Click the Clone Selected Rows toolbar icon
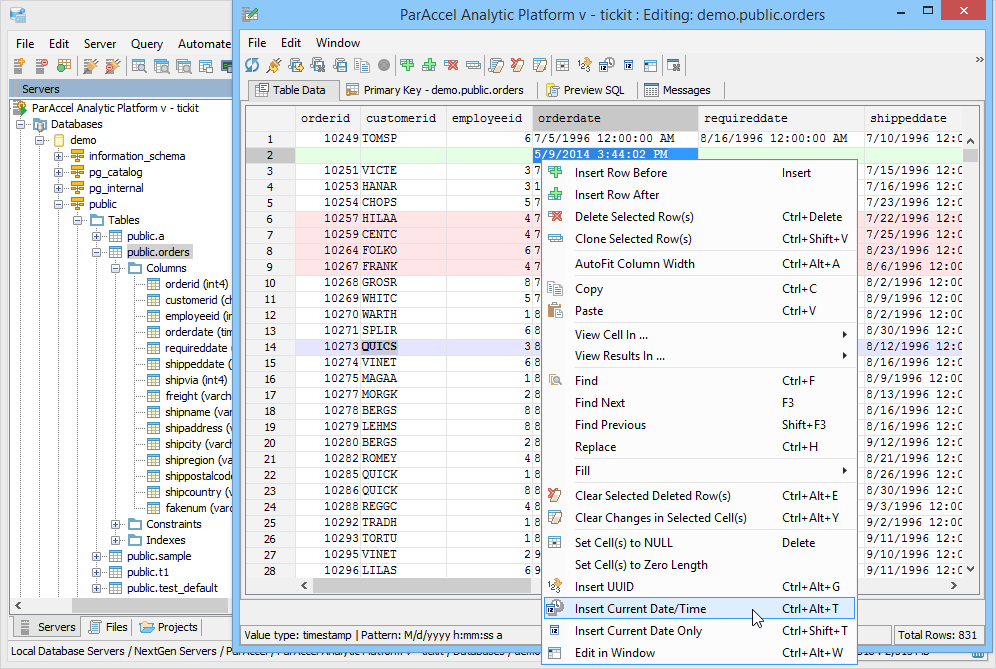Image resolution: width=996 pixels, height=669 pixels. point(473,65)
